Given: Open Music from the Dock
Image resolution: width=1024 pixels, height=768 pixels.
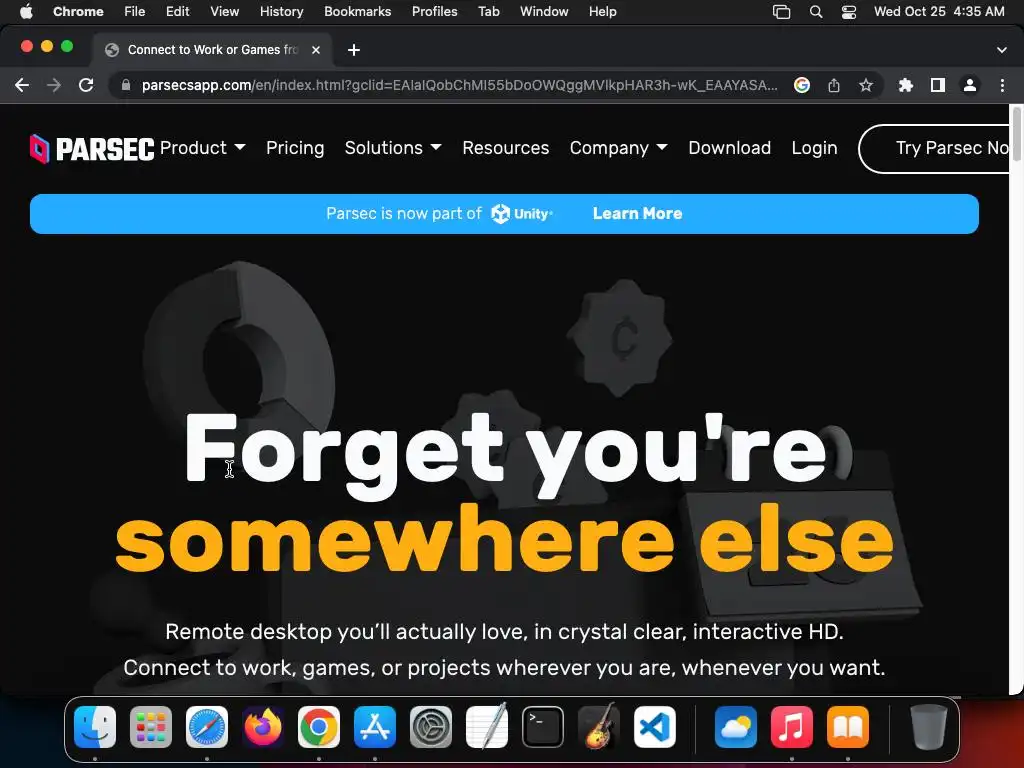Looking at the screenshot, I should tap(792, 727).
